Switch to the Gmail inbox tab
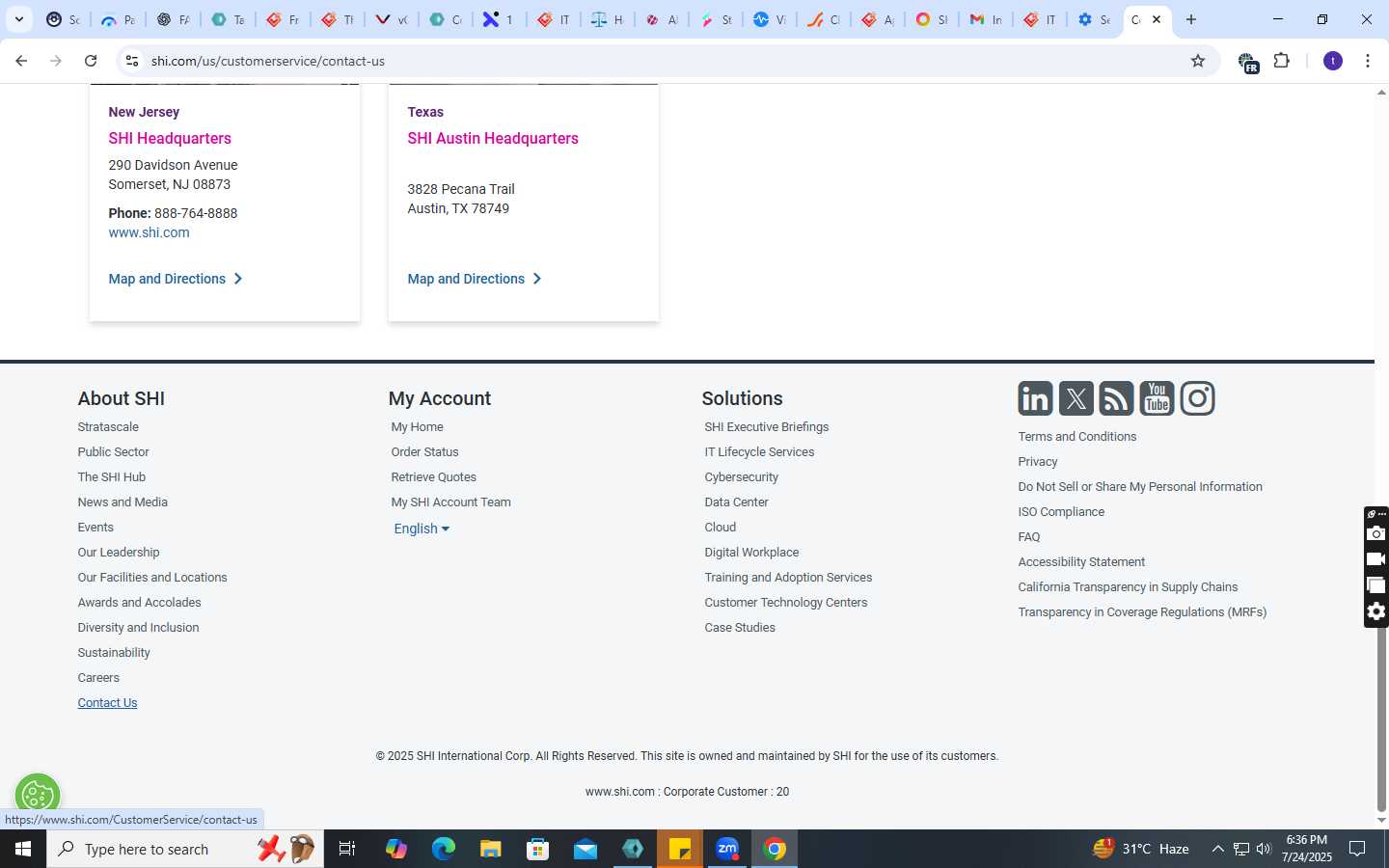The height and width of the screenshot is (868, 1389). 986,19
